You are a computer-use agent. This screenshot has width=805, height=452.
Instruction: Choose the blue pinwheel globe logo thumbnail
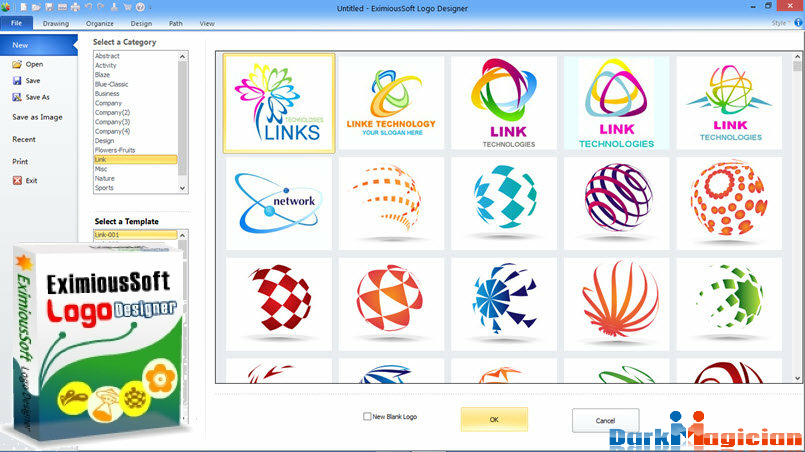(x=504, y=304)
